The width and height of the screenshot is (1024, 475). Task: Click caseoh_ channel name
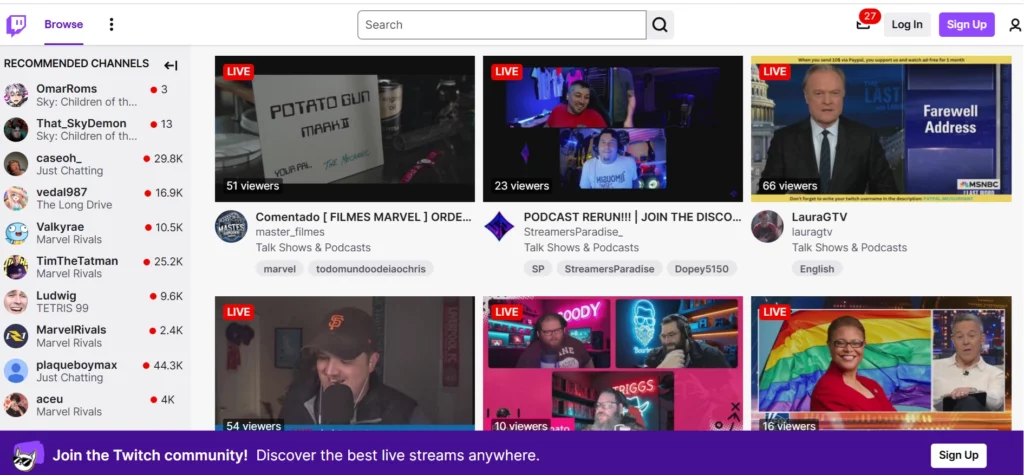[59, 158]
